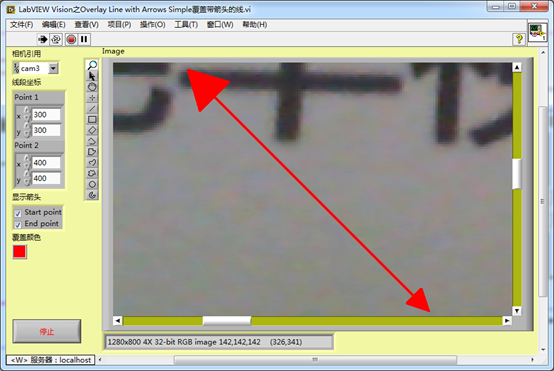This screenshot has width=554, height=371.
Task: Select the Oval ROI tool
Action: click(92, 184)
